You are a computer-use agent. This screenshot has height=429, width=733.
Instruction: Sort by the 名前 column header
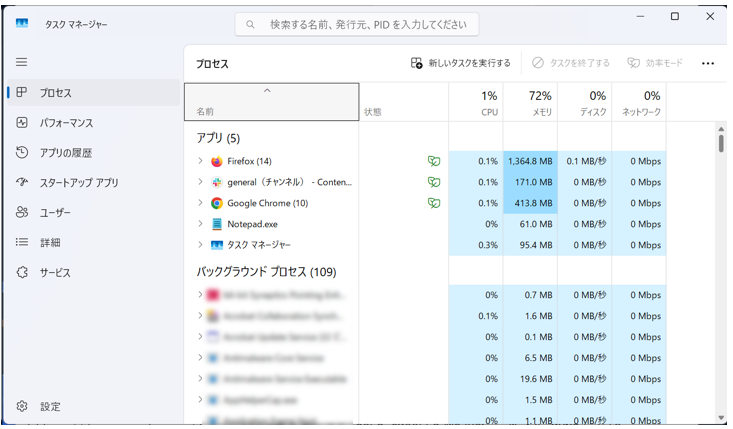click(x=272, y=102)
